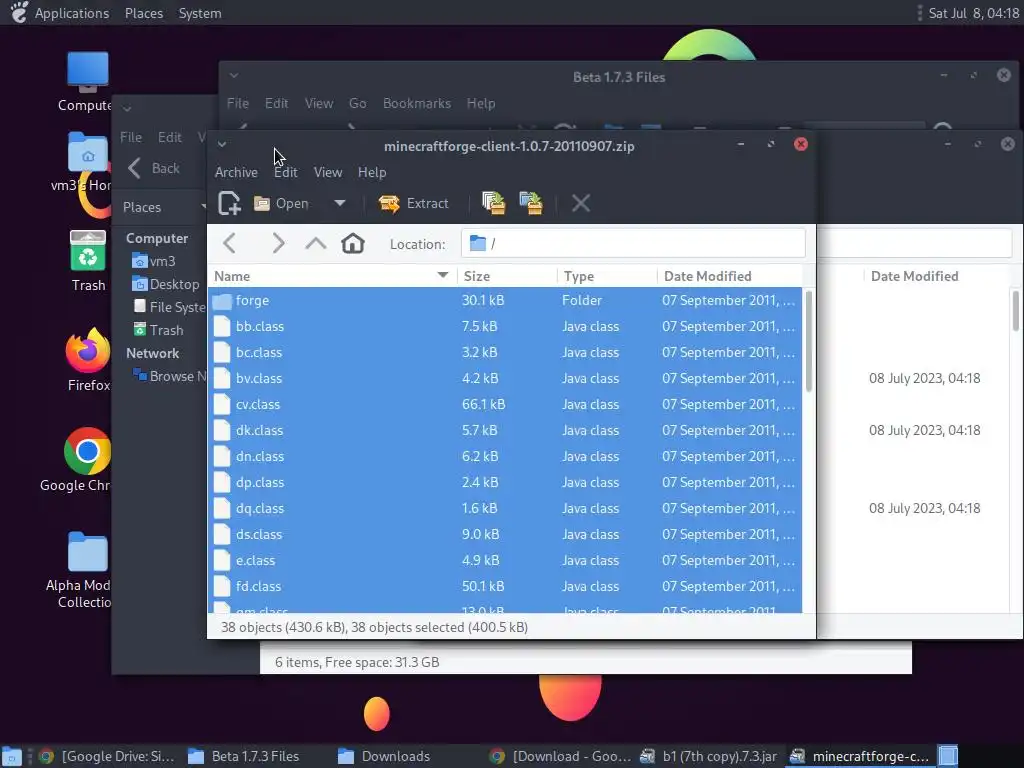Select dk.class file
This screenshot has width=1024, height=768.
(x=505, y=430)
